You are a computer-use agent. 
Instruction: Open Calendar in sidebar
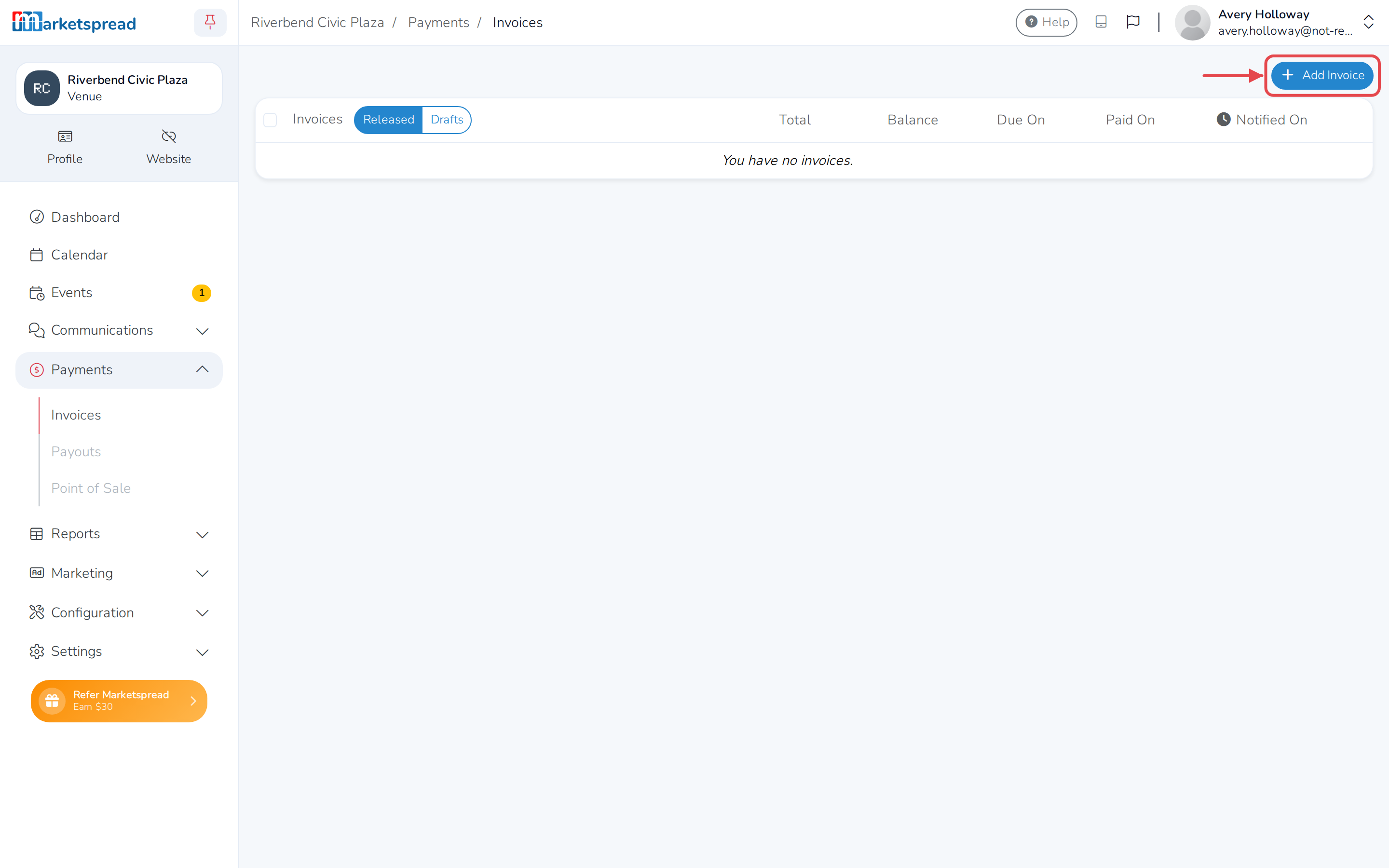[x=119, y=255]
